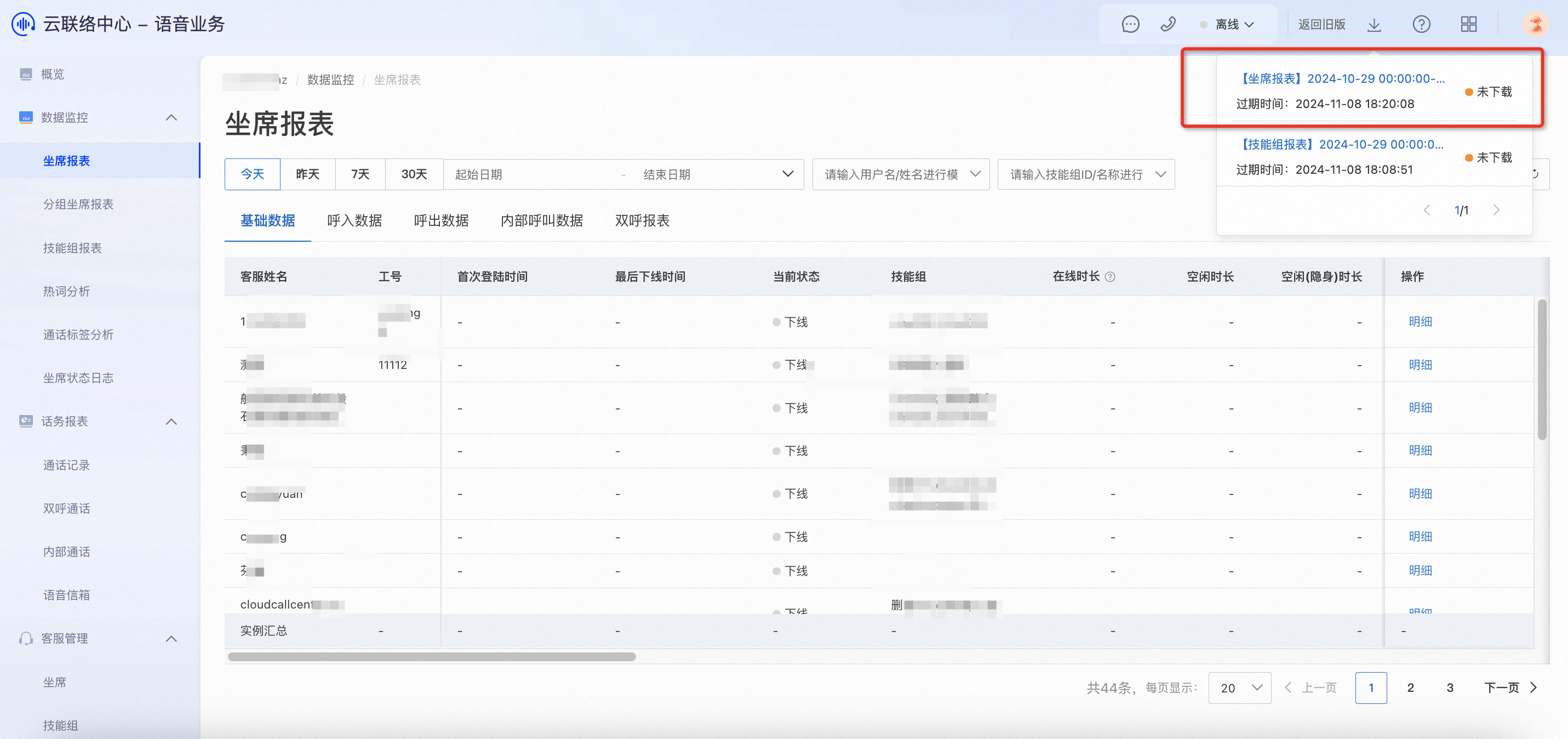Click the 云联络中心 logo icon

click(23, 24)
